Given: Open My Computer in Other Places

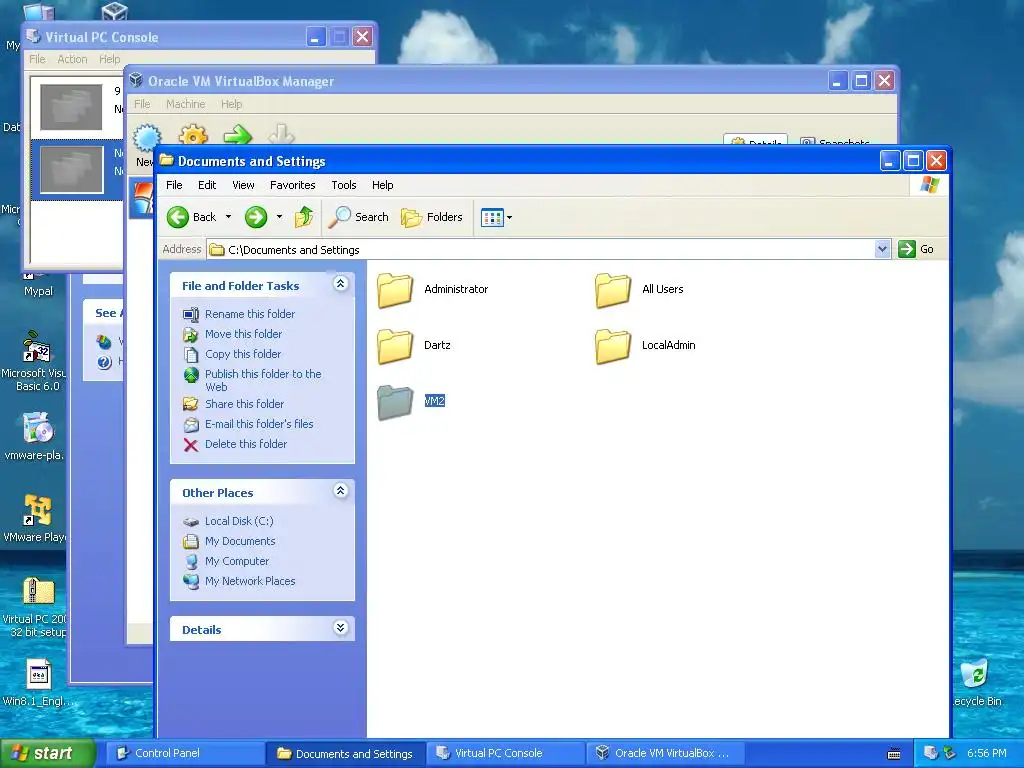Looking at the screenshot, I should [236, 561].
